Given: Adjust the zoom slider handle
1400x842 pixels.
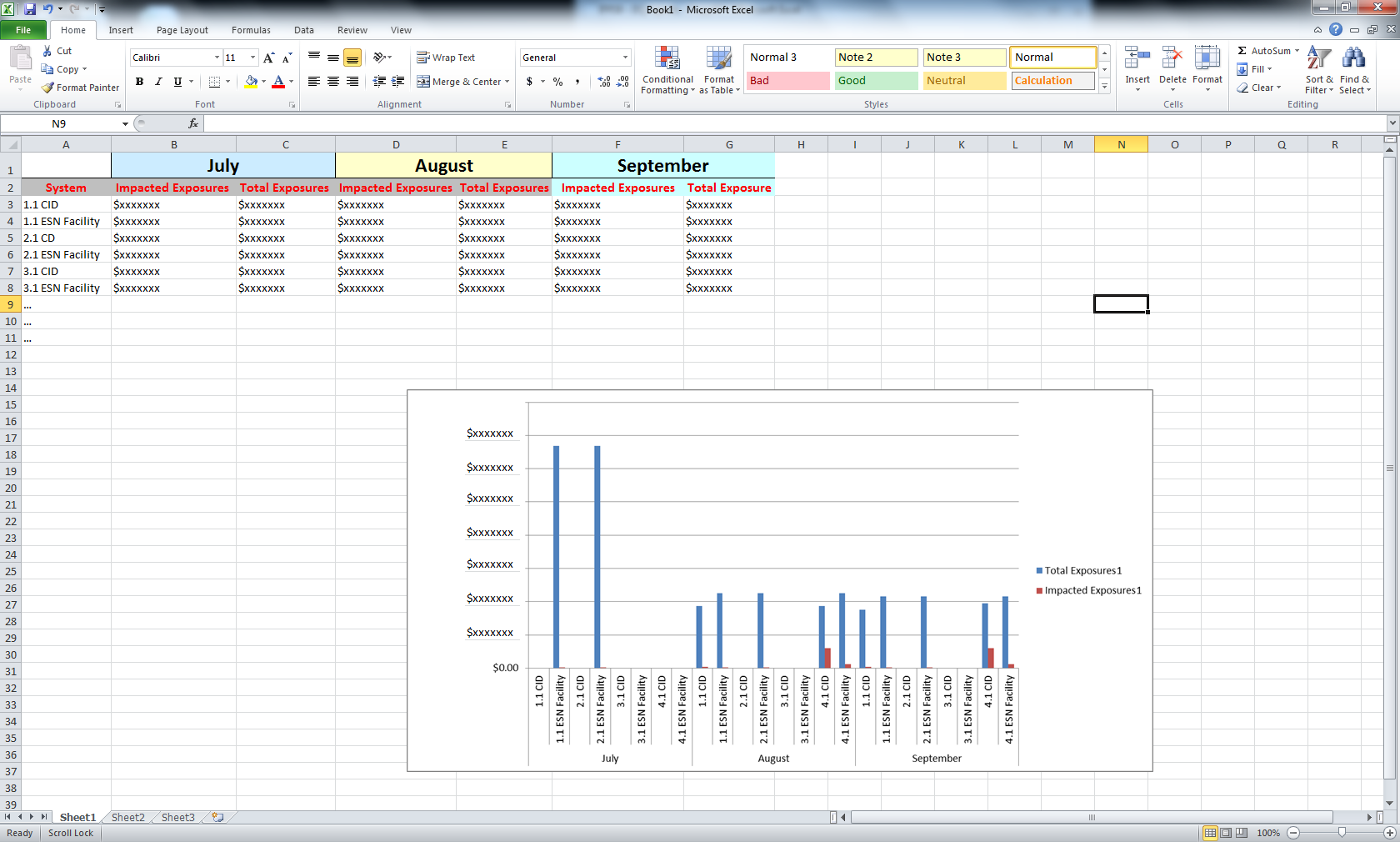Looking at the screenshot, I should [x=1342, y=833].
